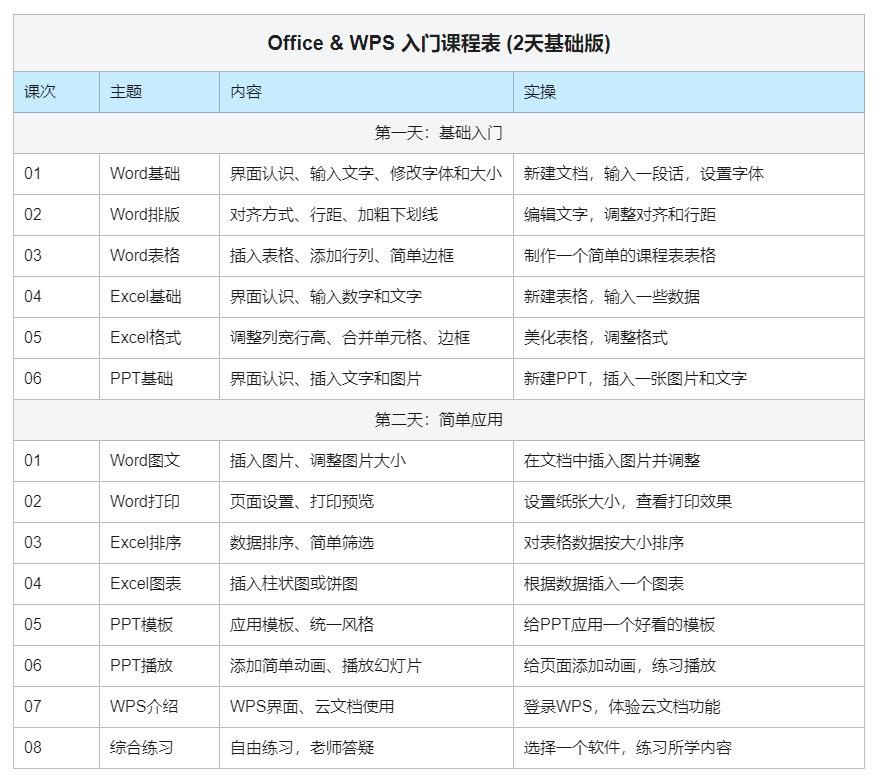The height and width of the screenshot is (779, 875).
Task: Select the cell "新建文档，输入一段话，设置字体"
Action: [x=689, y=174]
